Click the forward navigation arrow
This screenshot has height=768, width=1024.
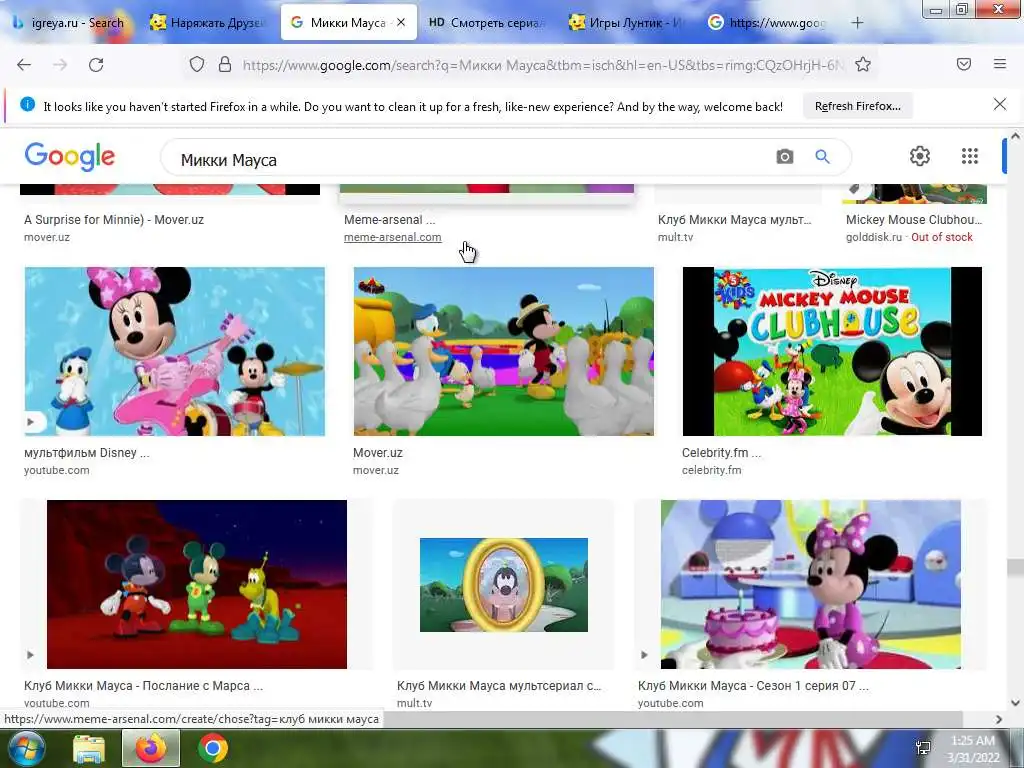click(x=60, y=65)
